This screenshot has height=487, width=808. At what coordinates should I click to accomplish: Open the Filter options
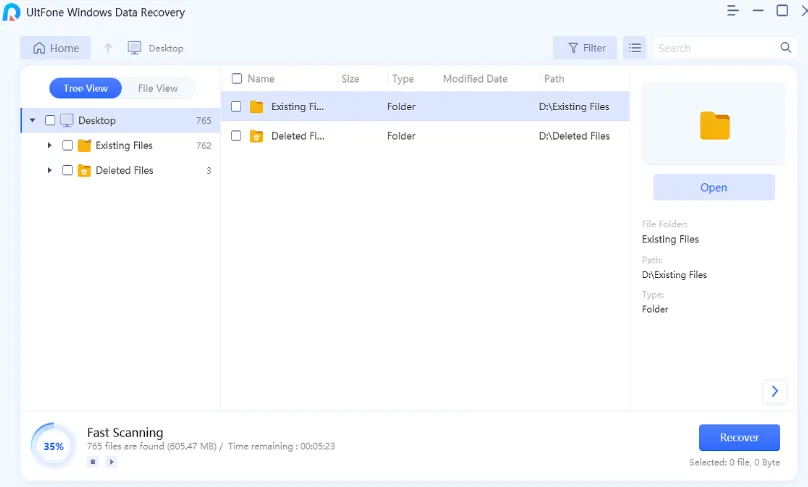[x=585, y=48]
